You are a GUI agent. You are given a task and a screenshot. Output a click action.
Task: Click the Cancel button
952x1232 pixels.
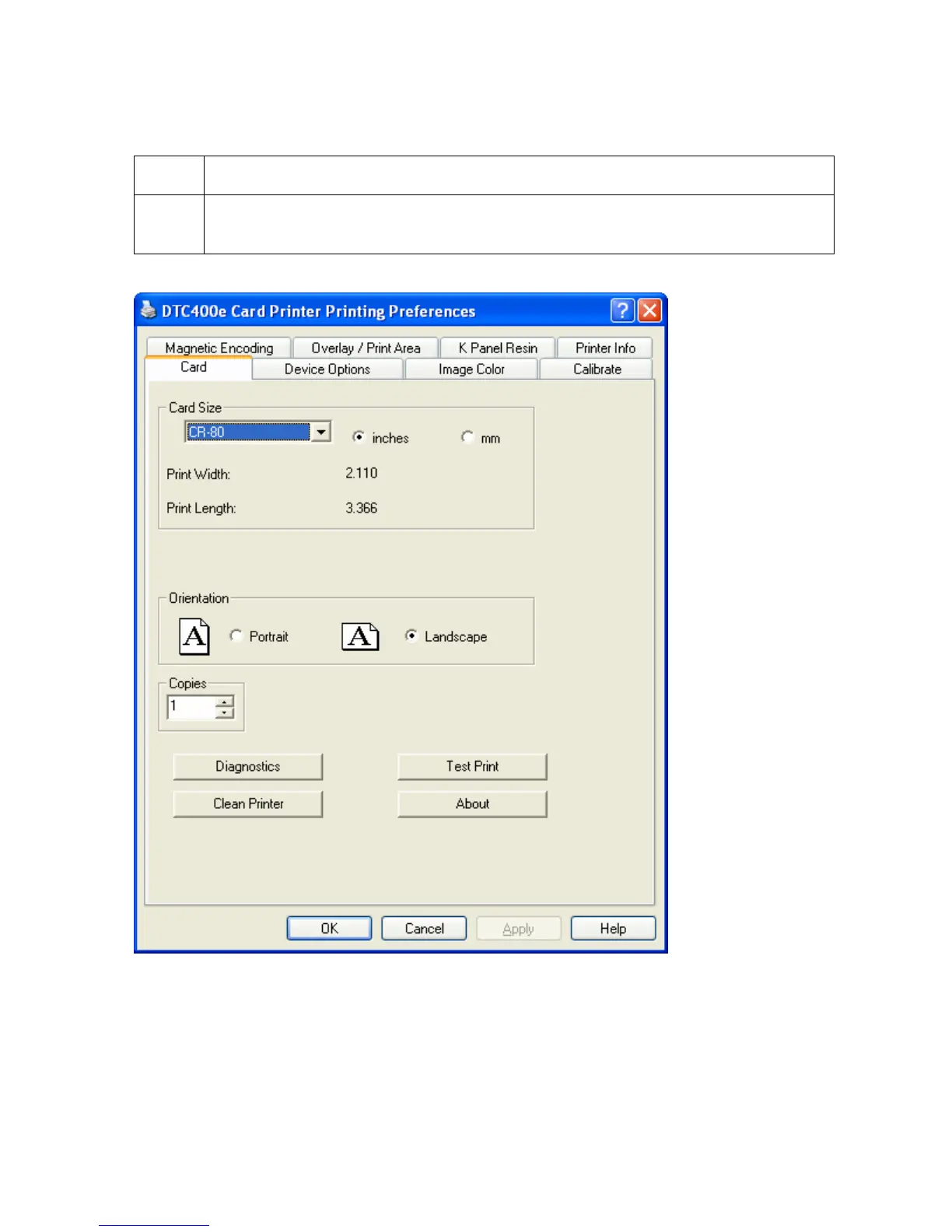click(424, 928)
